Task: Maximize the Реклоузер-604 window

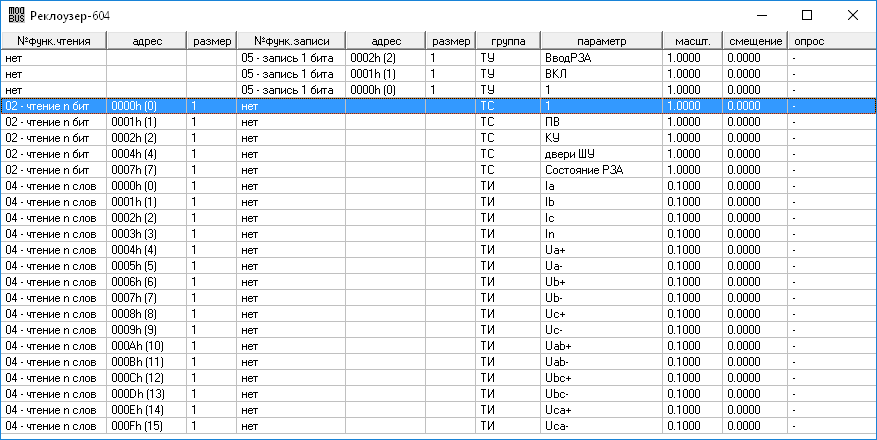Action: click(807, 15)
